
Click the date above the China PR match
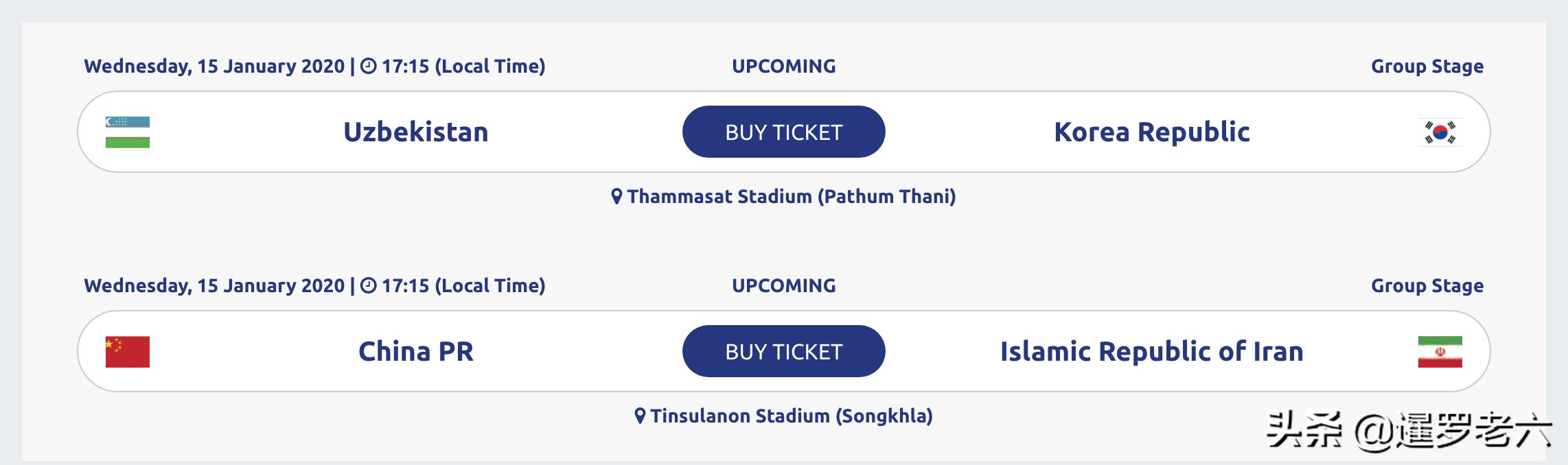click(x=214, y=286)
